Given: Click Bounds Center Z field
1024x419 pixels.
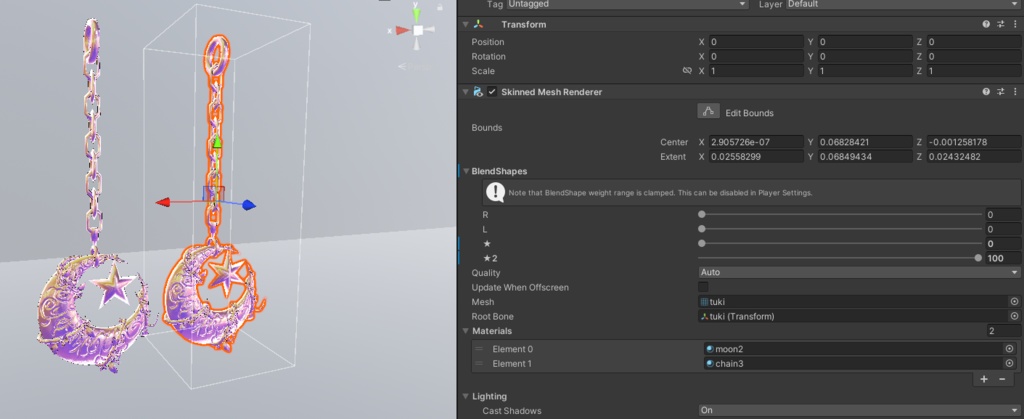Looking at the screenshot, I should [974, 142].
